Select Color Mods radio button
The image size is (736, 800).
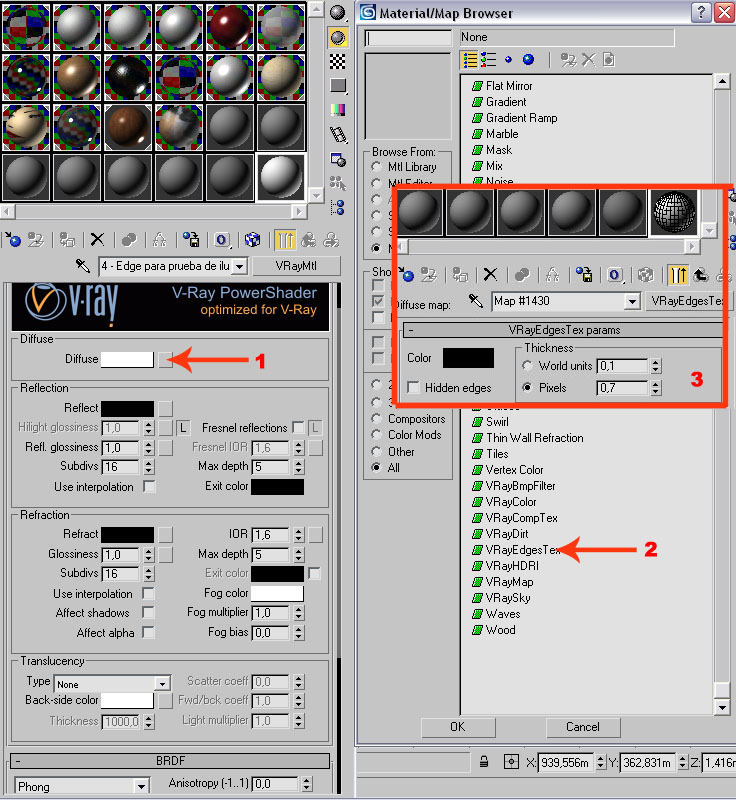click(x=376, y=435)
